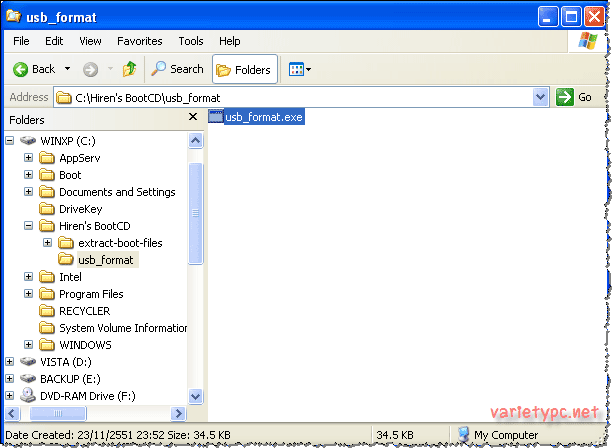
Task: Expand the WINDOWS folder
Action: click(28, 345)
